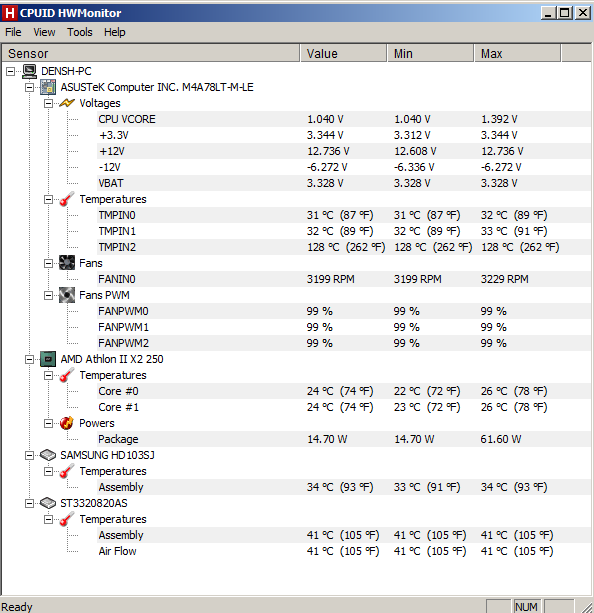Screen dimensions: 594x613
Task: Click the thermometer icon under AMD Athlon
Action: pos(67,375)
